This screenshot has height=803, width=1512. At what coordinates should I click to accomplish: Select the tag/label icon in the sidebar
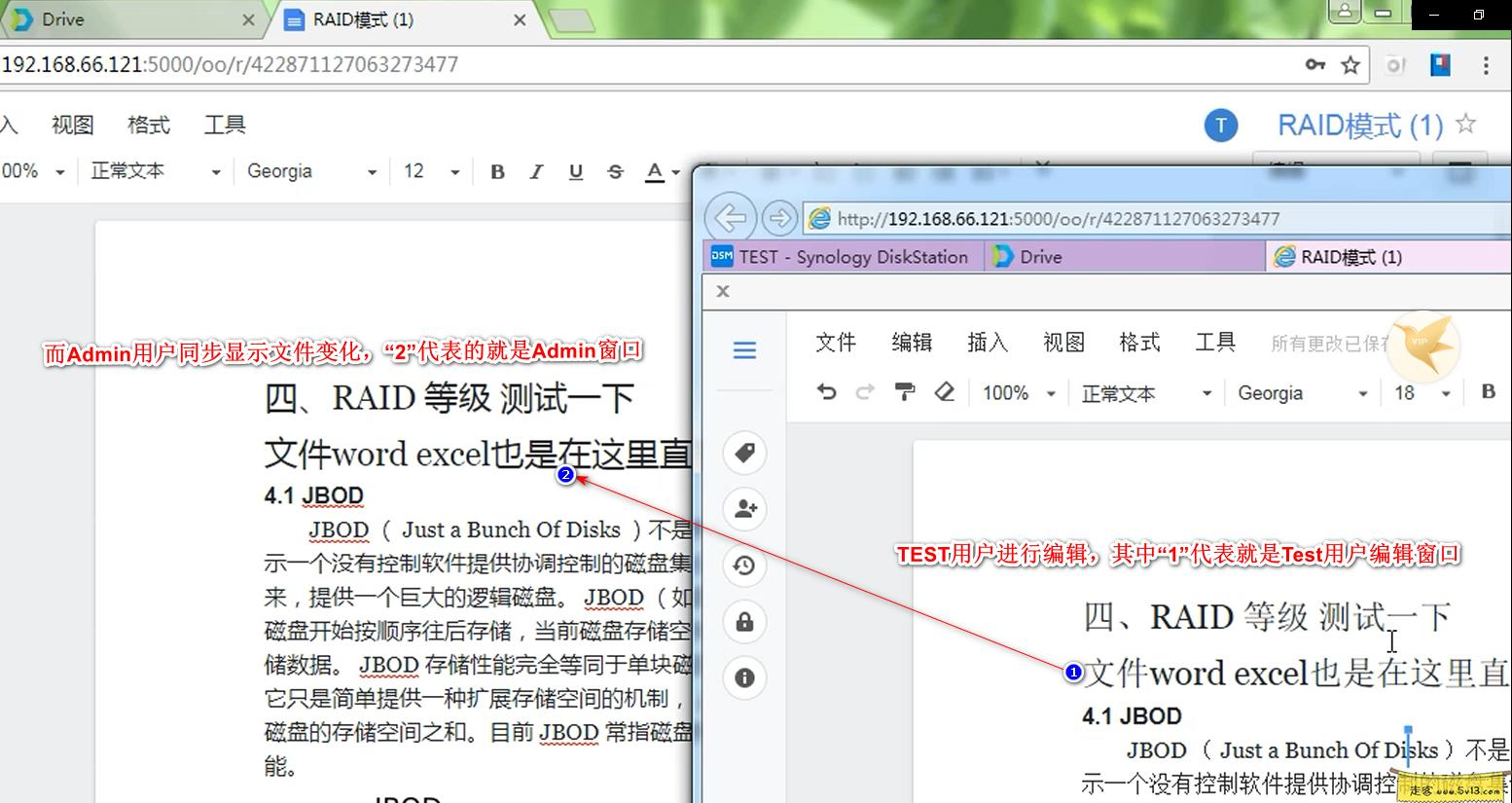coord(744,453)
